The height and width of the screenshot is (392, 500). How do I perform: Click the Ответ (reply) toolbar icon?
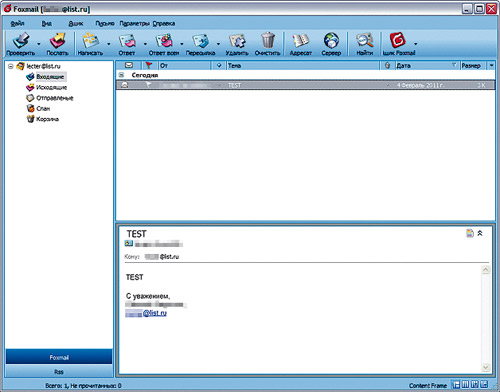127,41
